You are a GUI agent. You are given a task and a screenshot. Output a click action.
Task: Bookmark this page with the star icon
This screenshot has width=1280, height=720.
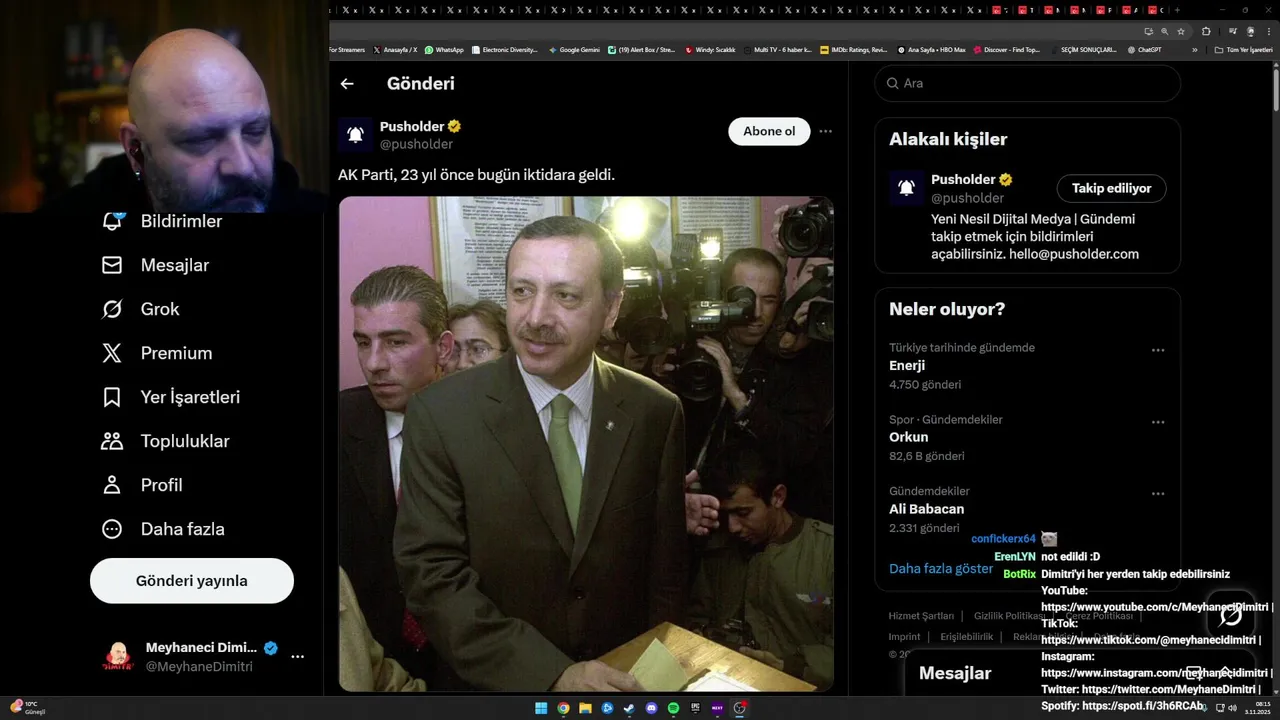[x=1181, y=31]
